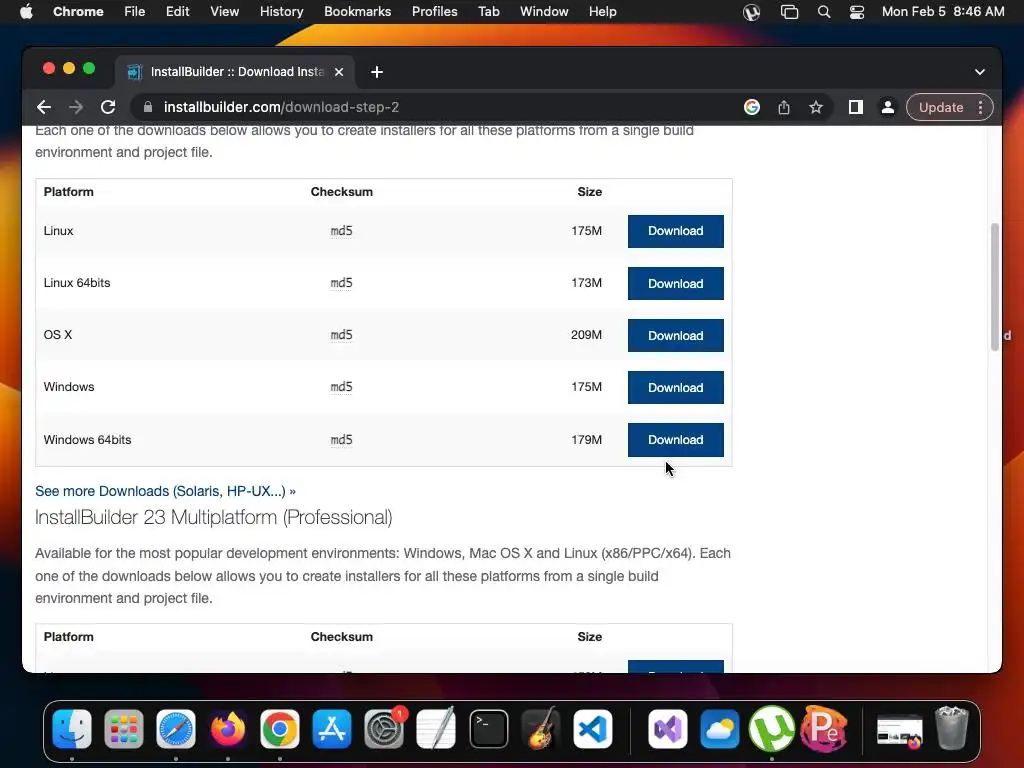Click the forward navigation arrow
The image size is (1024, 768).
(76, 107)
